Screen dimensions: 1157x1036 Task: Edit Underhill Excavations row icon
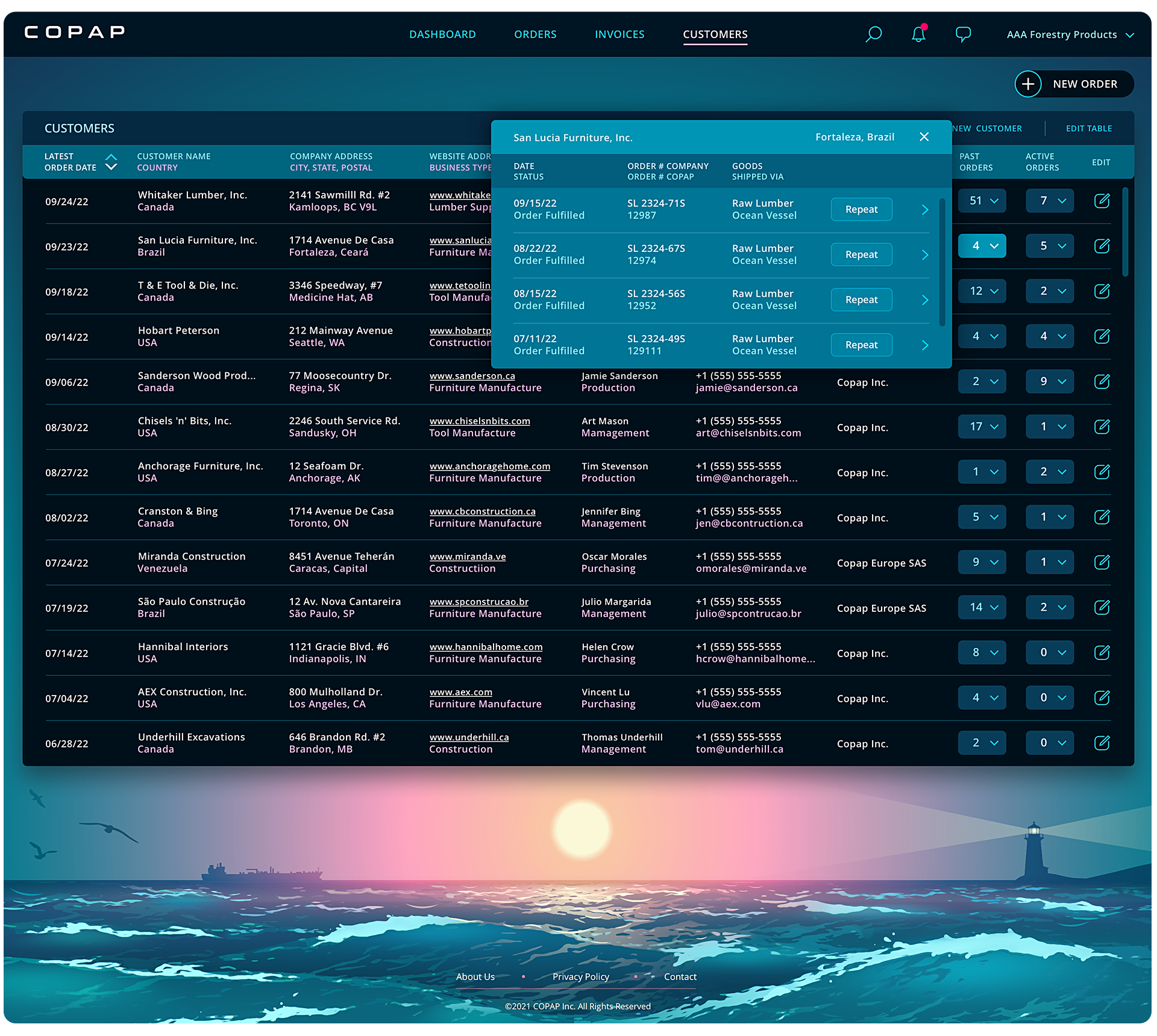coord(1102,743)
